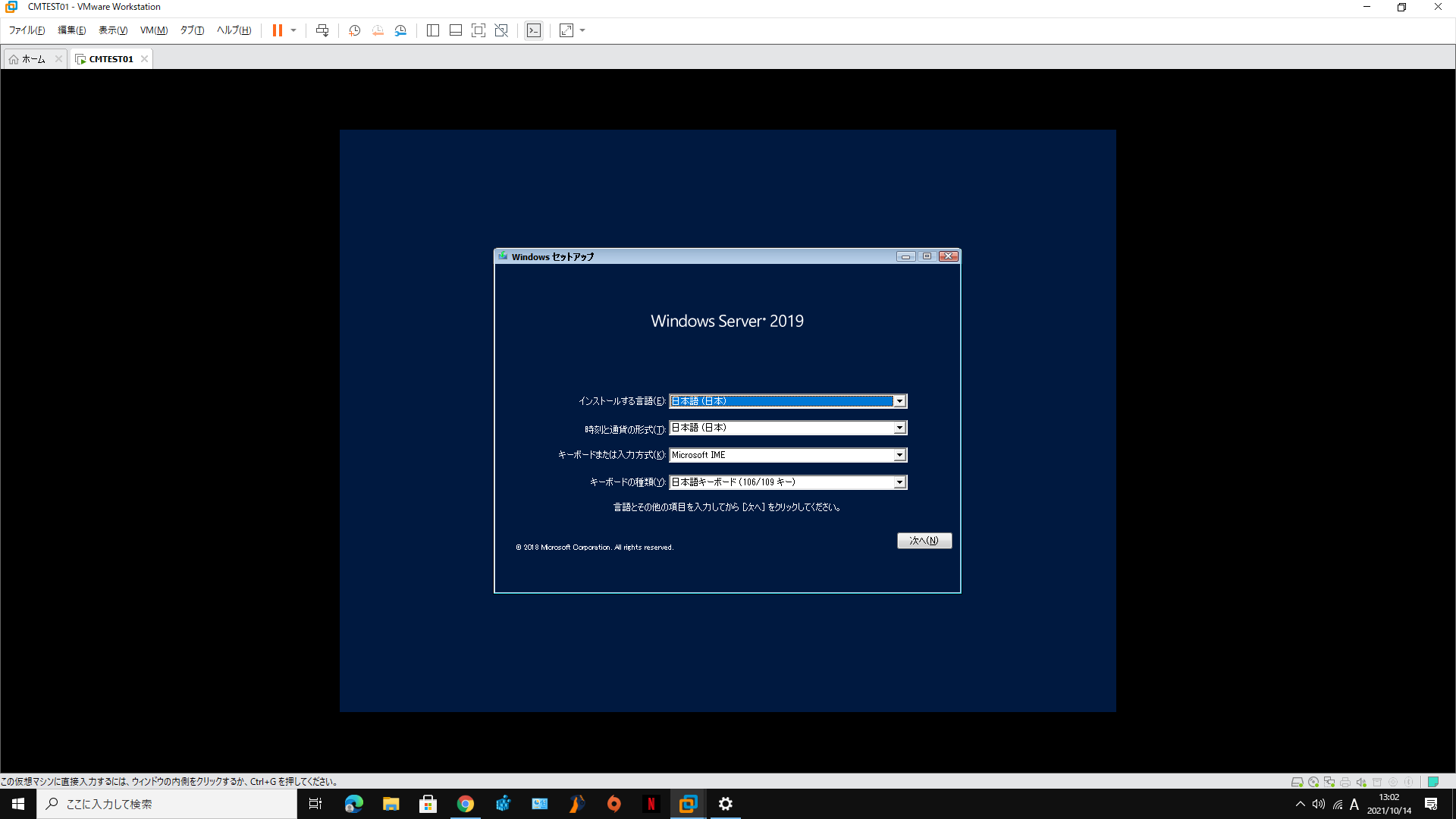This screenshot has height=819, width=1456.
Task: Switch to the Home tab
Action: (33, 58)
